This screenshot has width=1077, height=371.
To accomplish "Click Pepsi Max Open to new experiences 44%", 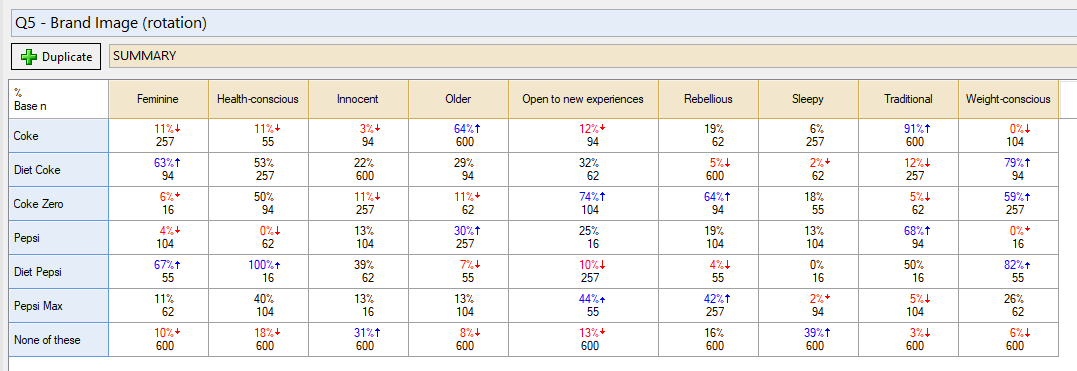I will [x=583, y=306].
